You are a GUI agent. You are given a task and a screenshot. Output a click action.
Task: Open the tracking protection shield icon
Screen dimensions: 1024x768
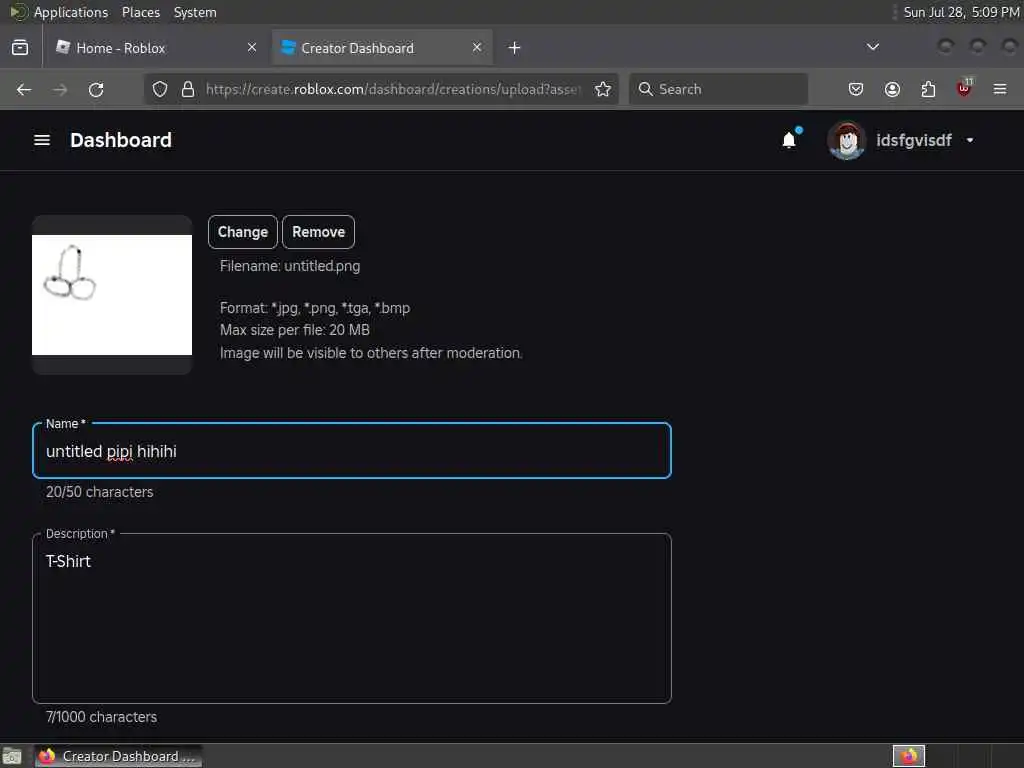160,89
